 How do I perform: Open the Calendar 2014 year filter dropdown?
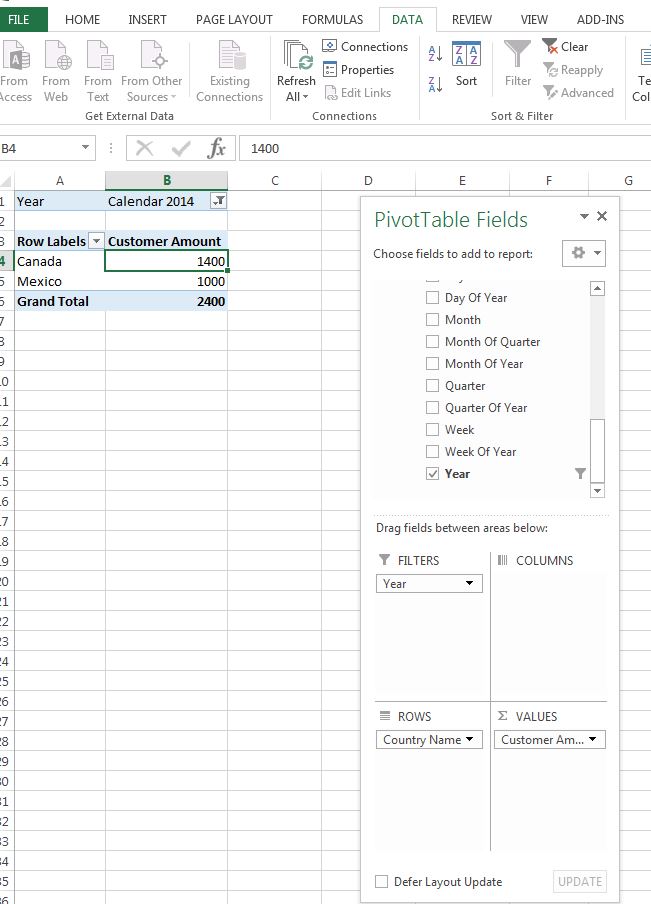[x=218, y=201]
